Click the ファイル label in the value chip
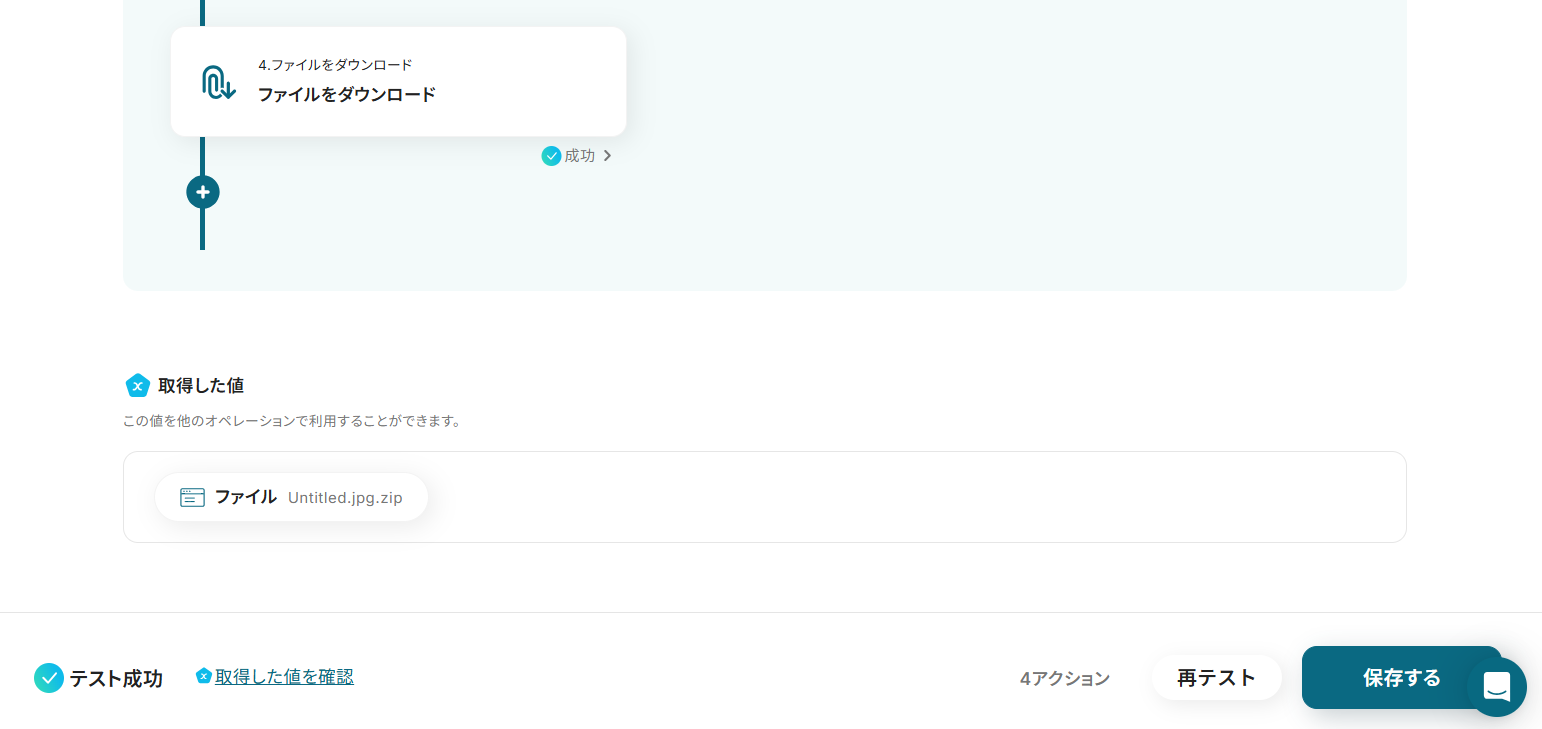Image resolution: width=1542 pixels, height=729 pixels. coord(245,497)
